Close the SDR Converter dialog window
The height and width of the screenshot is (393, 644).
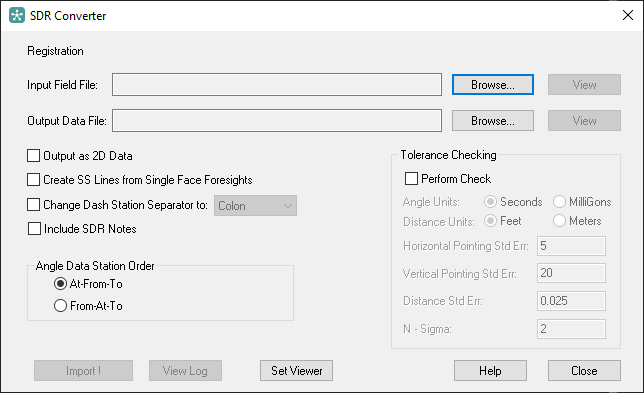pos(628,15)
